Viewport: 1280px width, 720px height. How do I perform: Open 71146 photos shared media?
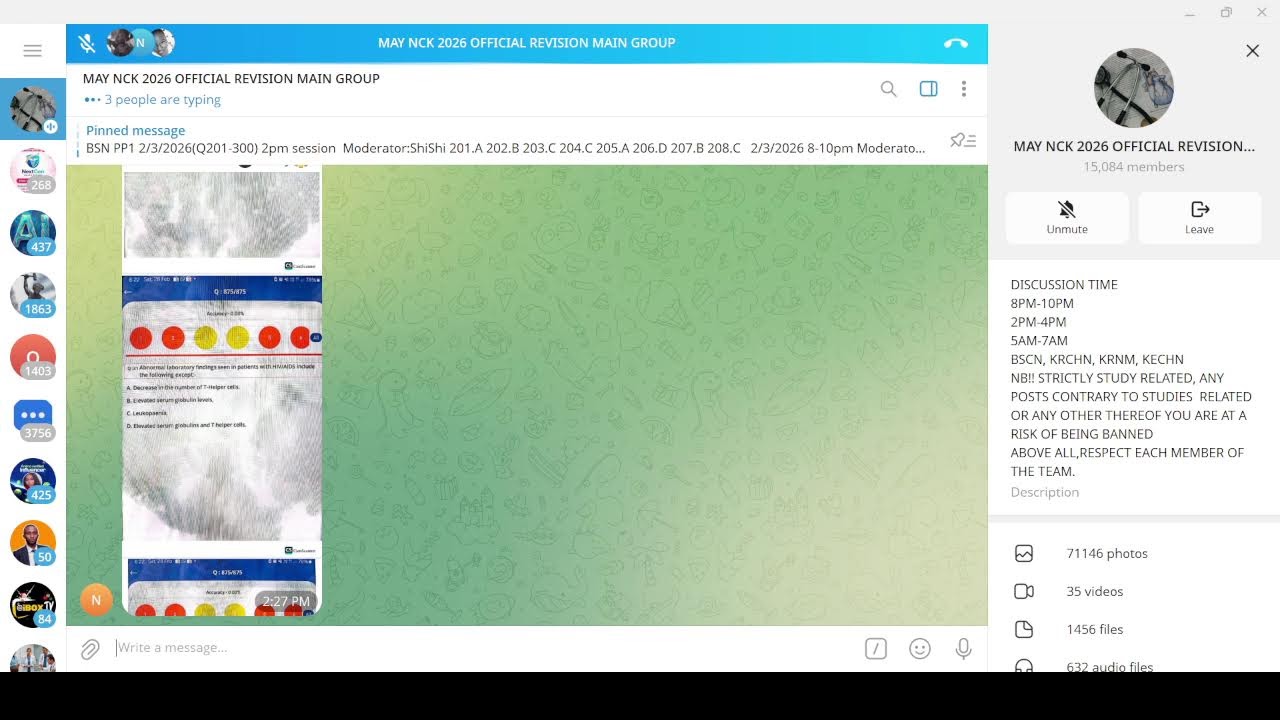pos(1134,553)
